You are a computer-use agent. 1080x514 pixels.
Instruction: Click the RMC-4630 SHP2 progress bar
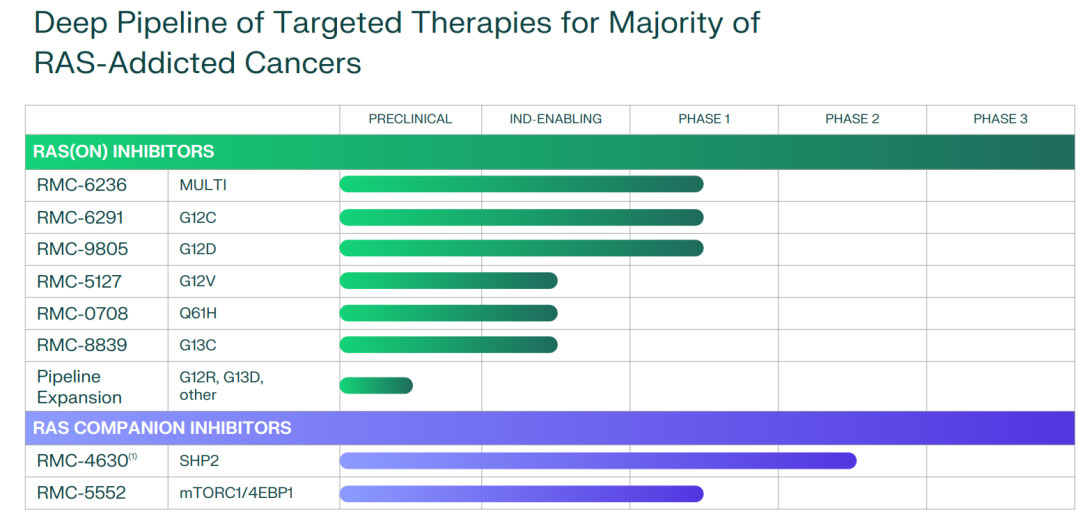[597, 461]
